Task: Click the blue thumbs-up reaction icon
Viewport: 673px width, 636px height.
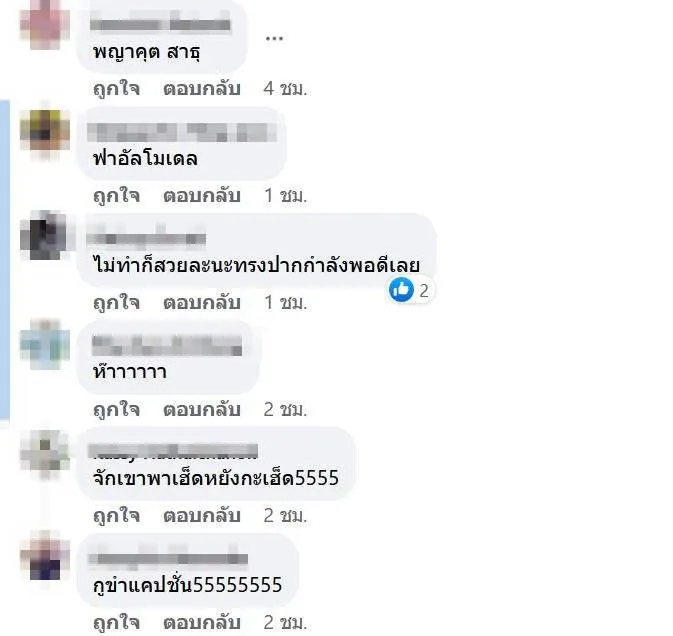Action: 401,289
